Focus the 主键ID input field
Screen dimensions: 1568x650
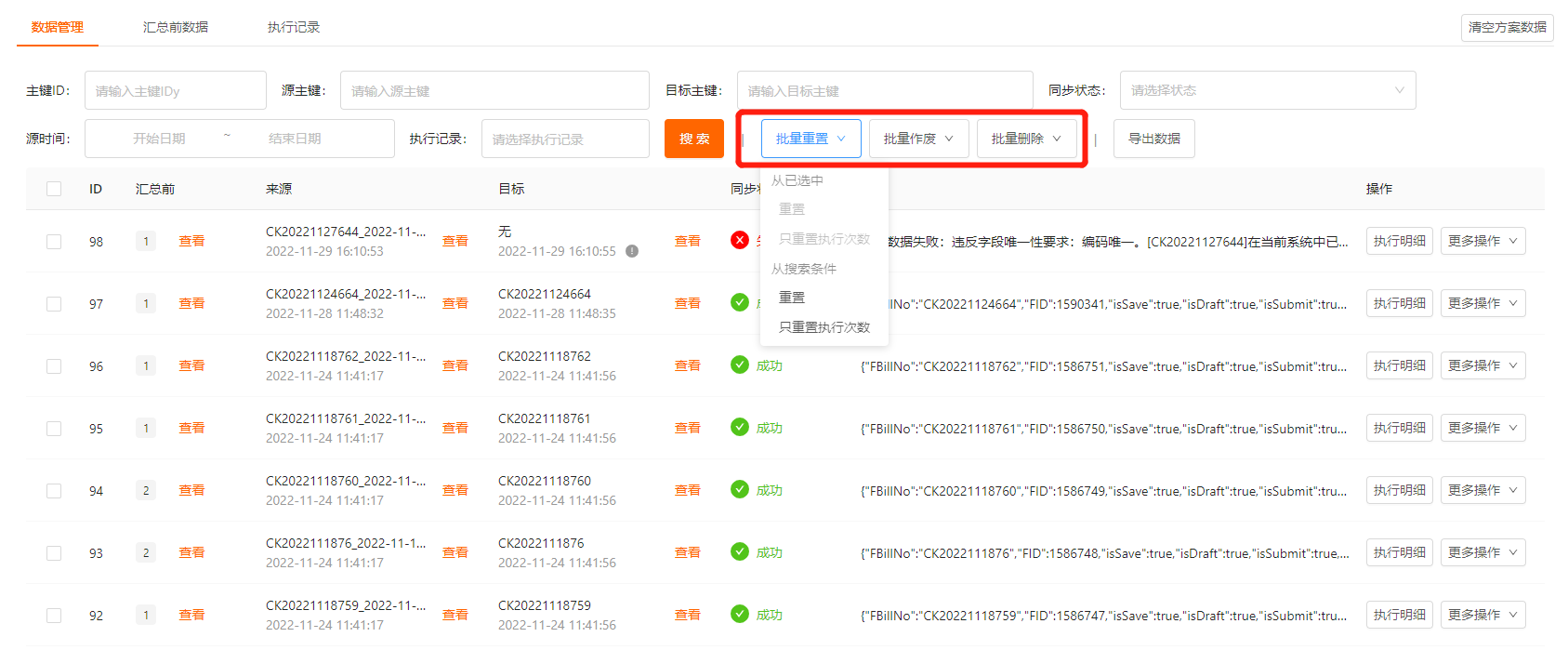(175, 90)
